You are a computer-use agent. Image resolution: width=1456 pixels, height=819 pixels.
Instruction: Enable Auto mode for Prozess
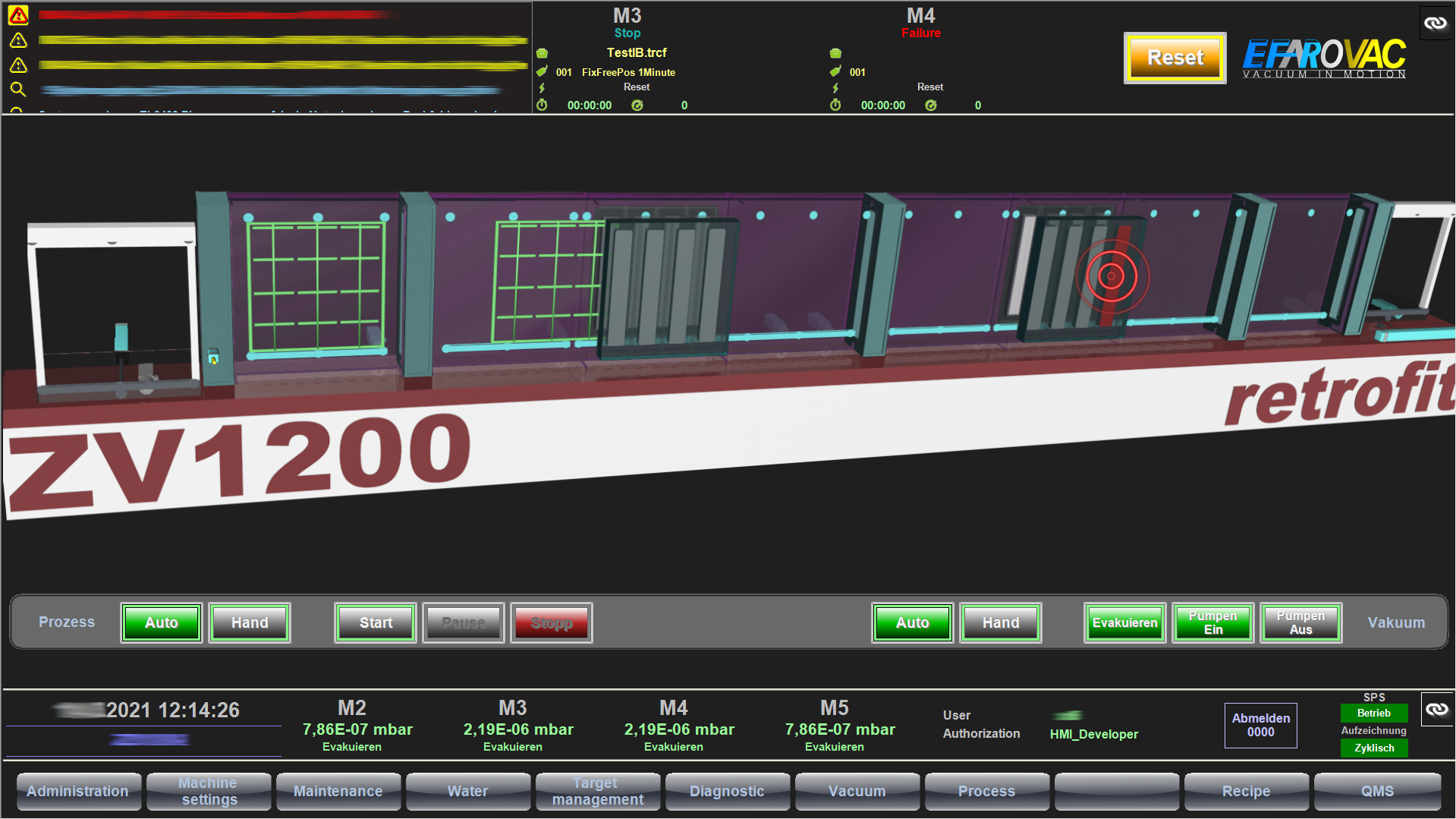point(161,622)
